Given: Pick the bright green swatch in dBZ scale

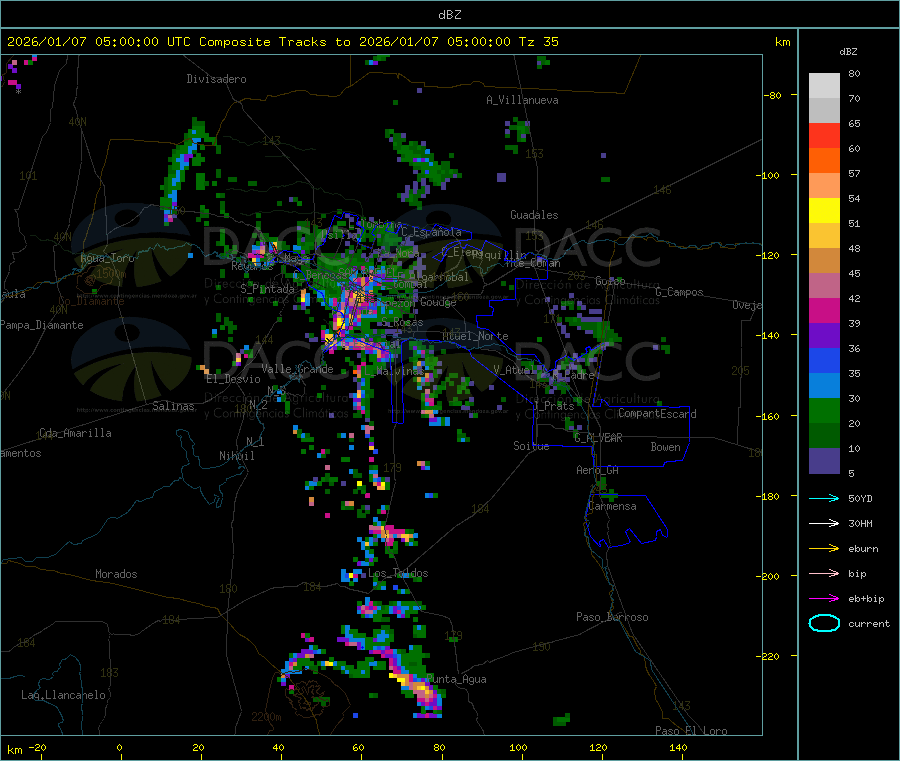Looking at the screenshot, I should click(824, 410).
